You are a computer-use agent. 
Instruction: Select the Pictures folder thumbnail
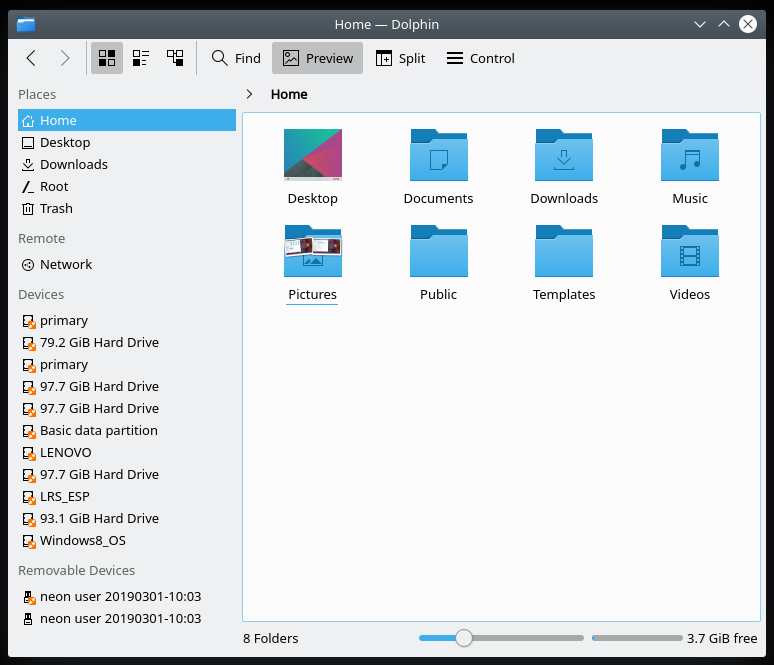[x=312, y=250]
